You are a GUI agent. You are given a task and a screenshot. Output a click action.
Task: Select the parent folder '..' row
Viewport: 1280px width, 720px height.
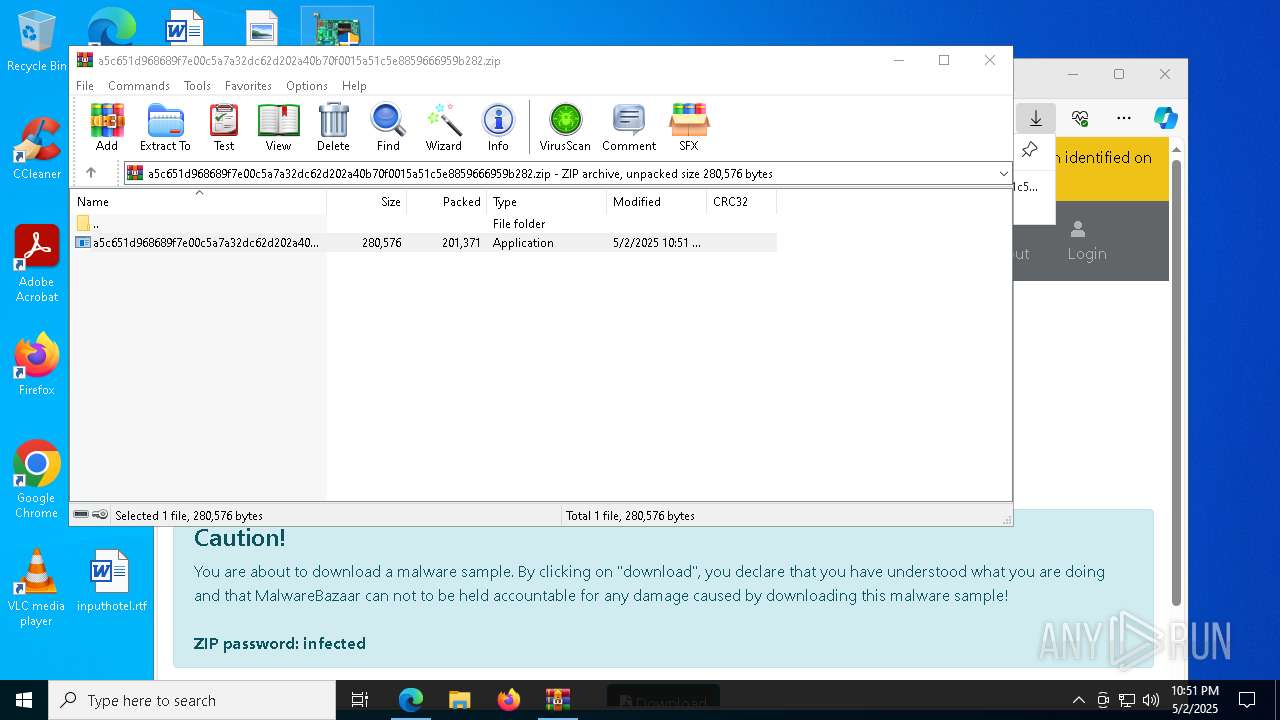point(424,224)
